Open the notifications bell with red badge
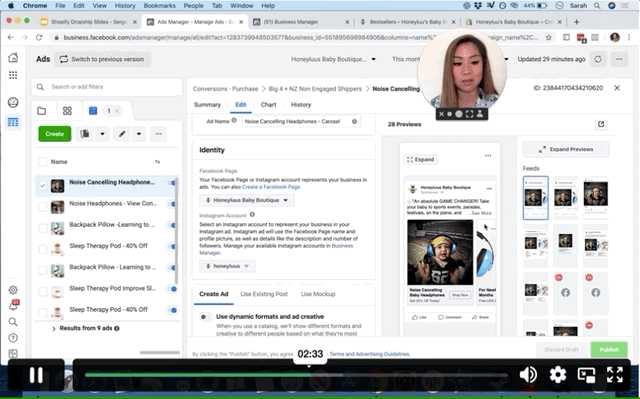The height and width of the screenshot is (399, 640). tap(13, 306)
